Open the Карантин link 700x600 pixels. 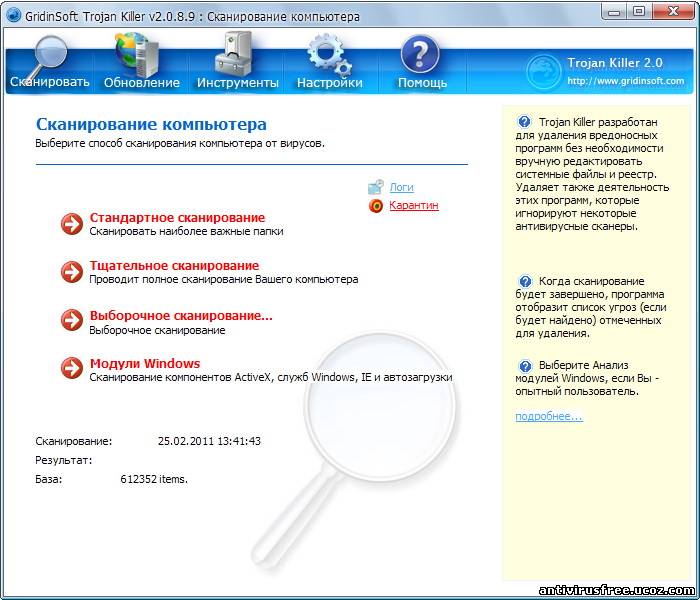(414, 205)
